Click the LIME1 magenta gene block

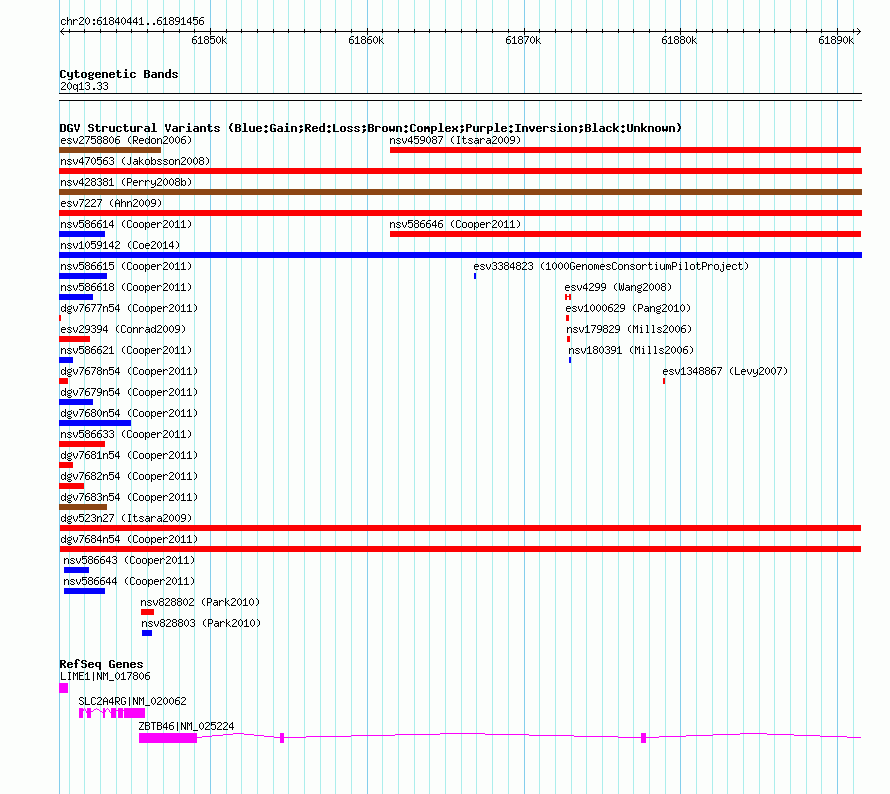pos(64,688)
